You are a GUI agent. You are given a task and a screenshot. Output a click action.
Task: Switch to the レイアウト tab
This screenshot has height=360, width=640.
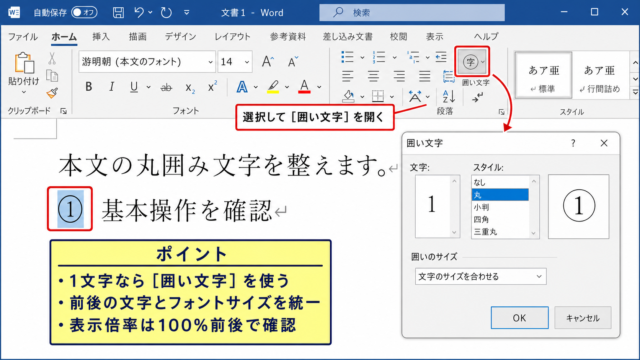click(232, 37)
